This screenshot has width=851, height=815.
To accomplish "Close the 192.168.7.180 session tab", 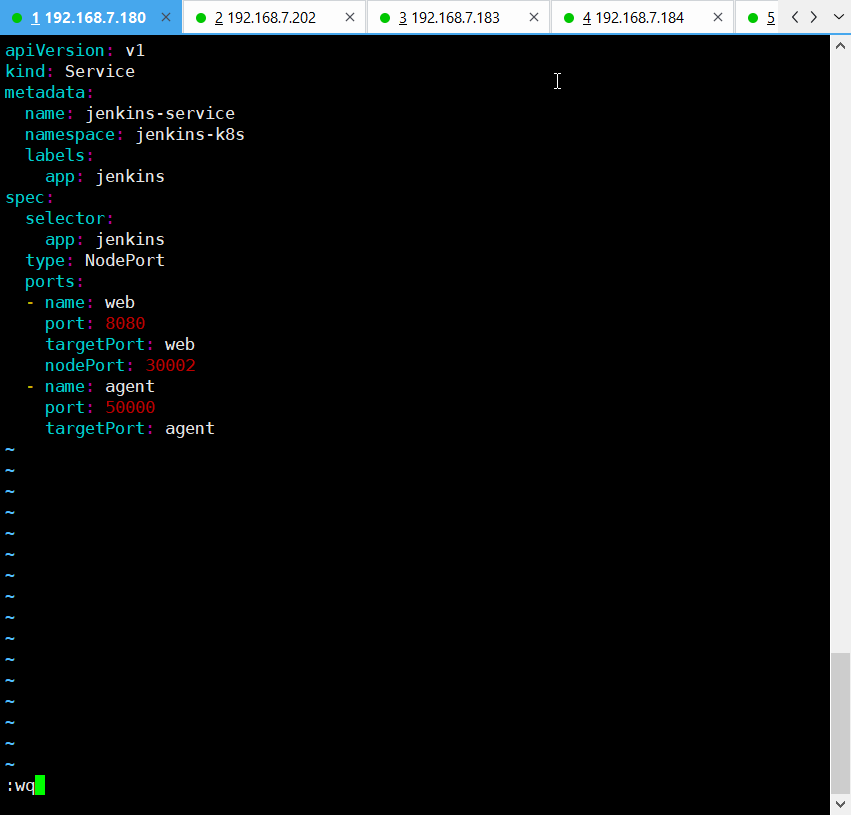I will [x=165, y=18].
